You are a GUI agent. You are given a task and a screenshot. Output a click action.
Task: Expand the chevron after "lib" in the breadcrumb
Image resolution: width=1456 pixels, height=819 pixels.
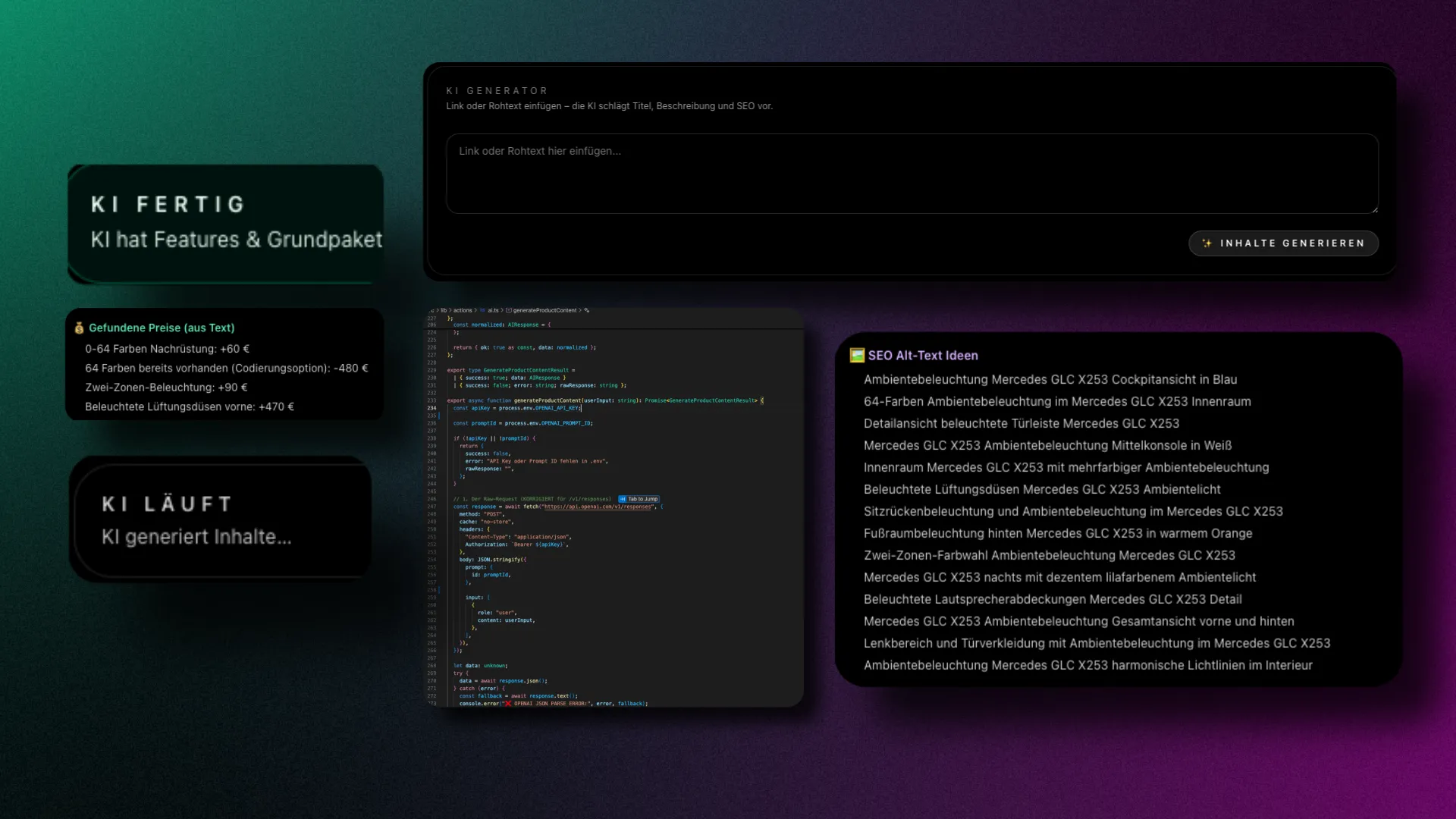pos(450,310)
